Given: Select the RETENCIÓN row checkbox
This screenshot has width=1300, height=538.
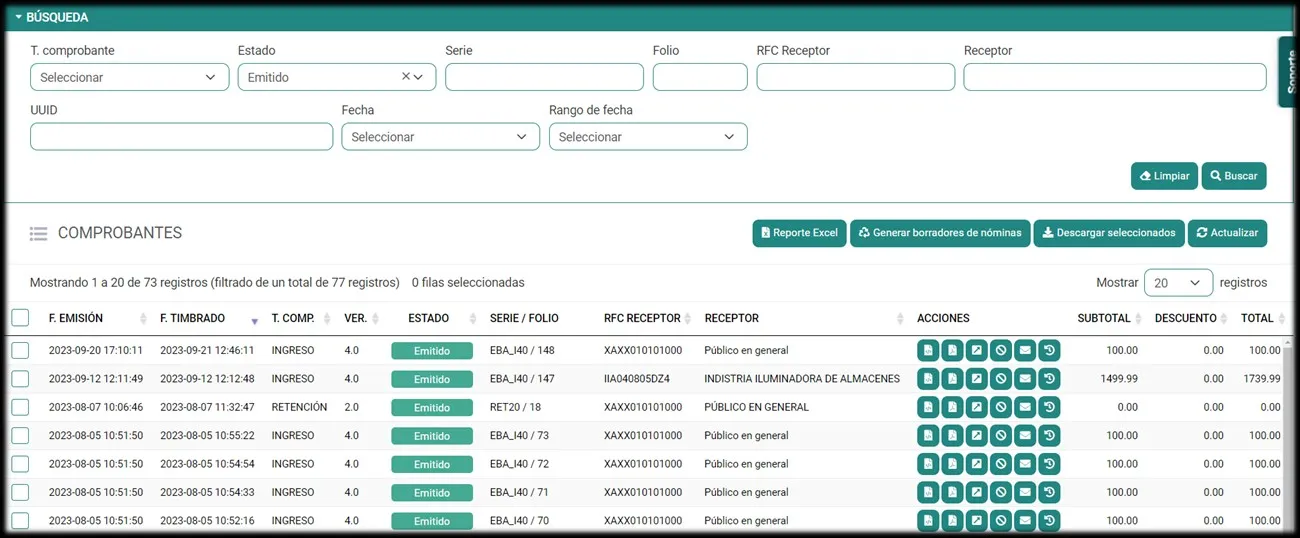Looking at the screenshot, I should pos(20,407).
